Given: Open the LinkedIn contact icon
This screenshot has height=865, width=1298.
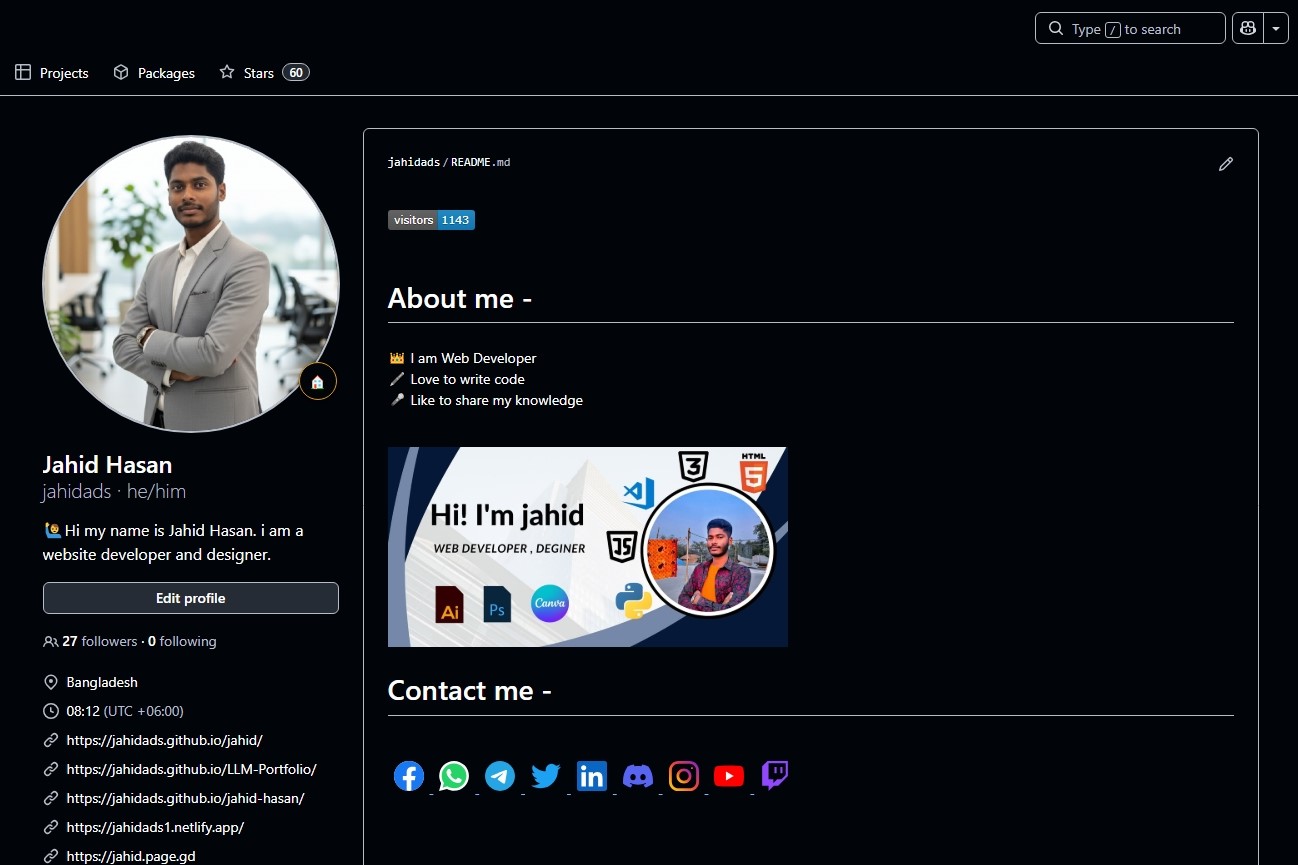Looking at the screenshot, I should coord(592,776).
